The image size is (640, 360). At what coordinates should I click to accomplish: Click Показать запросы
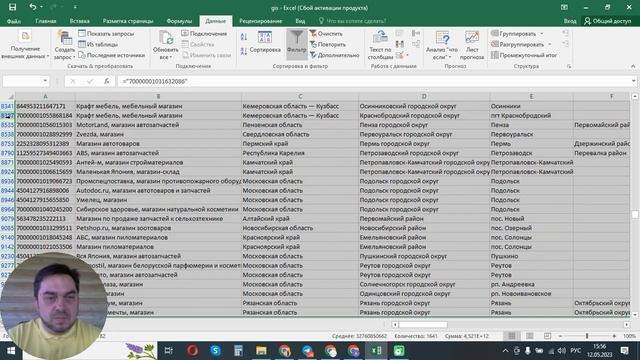tap(106, 33)
